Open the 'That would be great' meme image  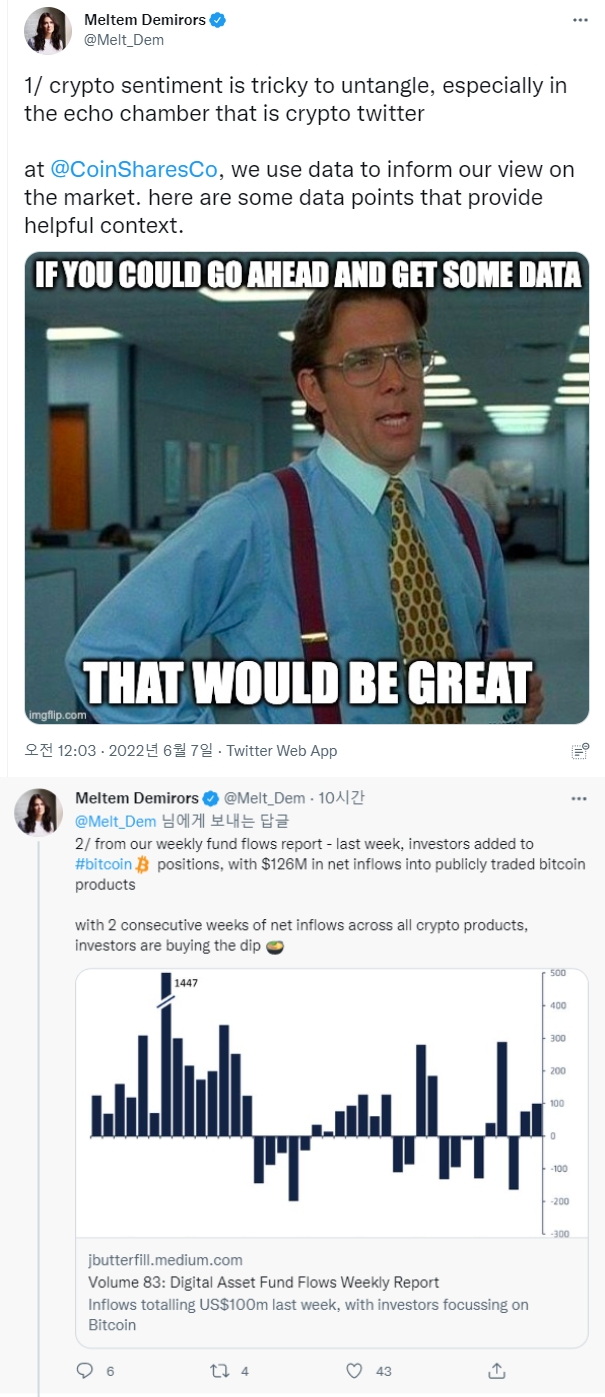coord(307,488)
